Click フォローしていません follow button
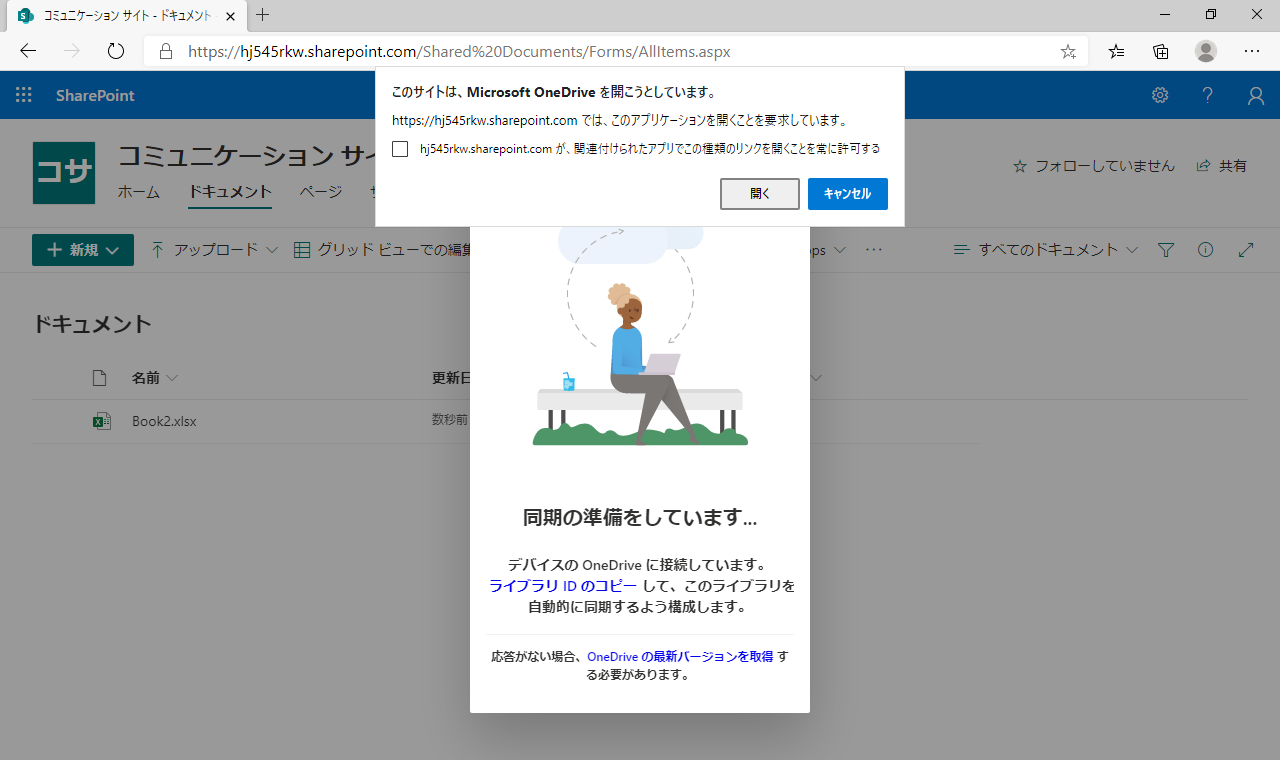The image size is (1280, 760). [1094, 166]
